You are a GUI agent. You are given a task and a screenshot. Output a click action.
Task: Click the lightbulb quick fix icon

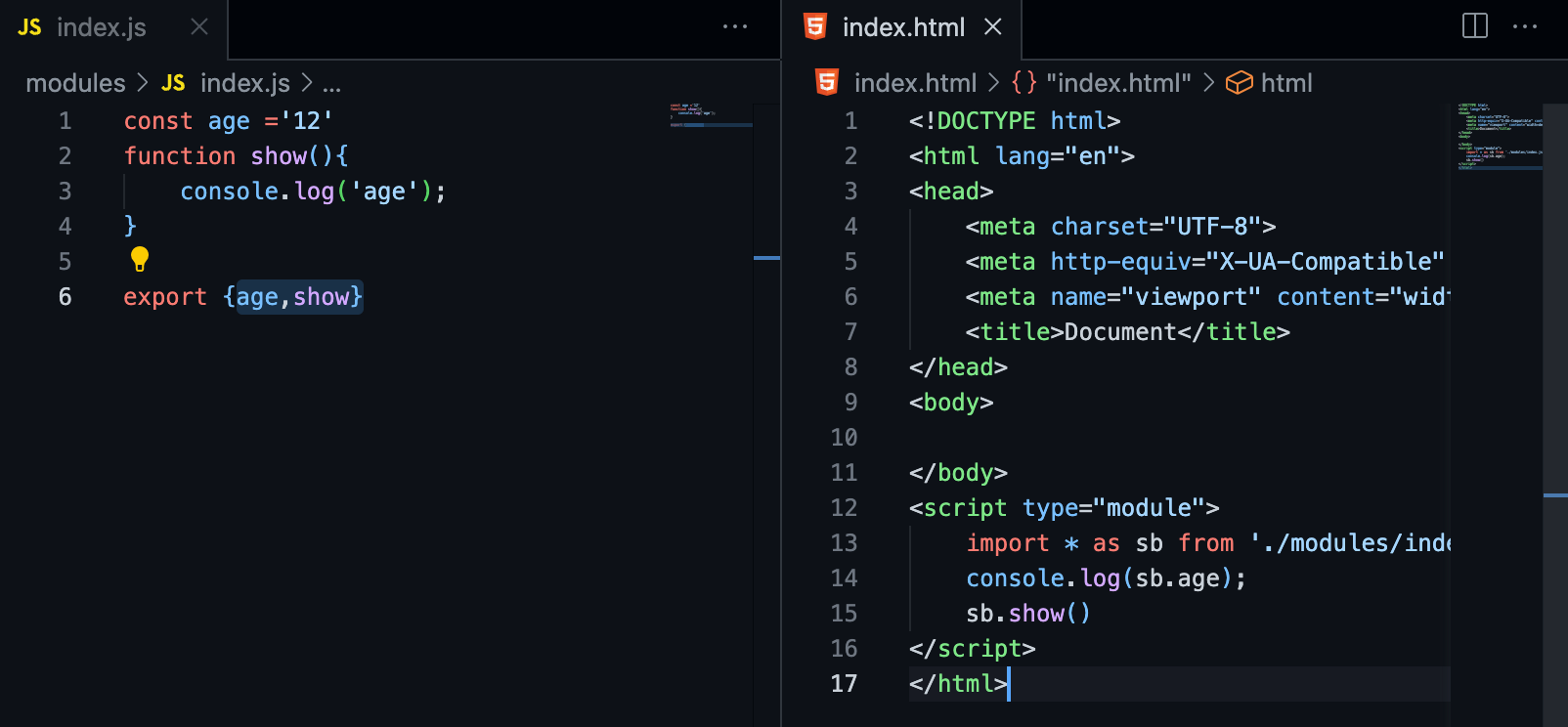click(x=140, y=259)
